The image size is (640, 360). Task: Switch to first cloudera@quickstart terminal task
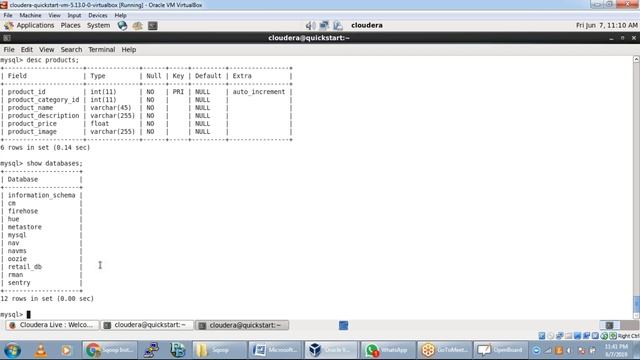point(147,325)
